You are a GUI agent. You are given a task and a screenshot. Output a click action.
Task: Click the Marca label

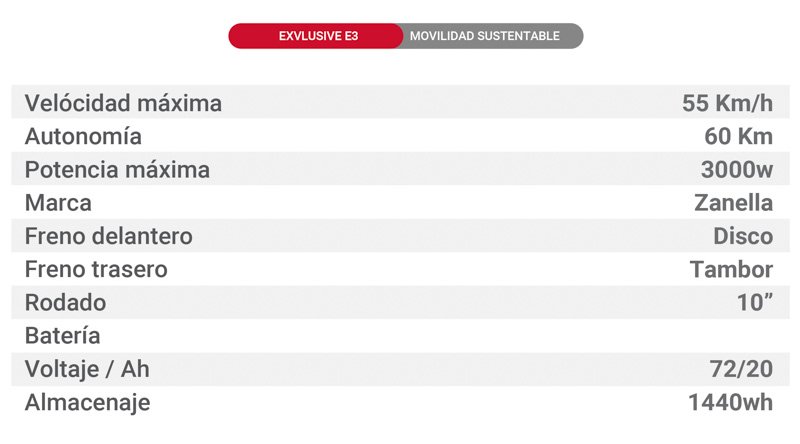point(58,203)
